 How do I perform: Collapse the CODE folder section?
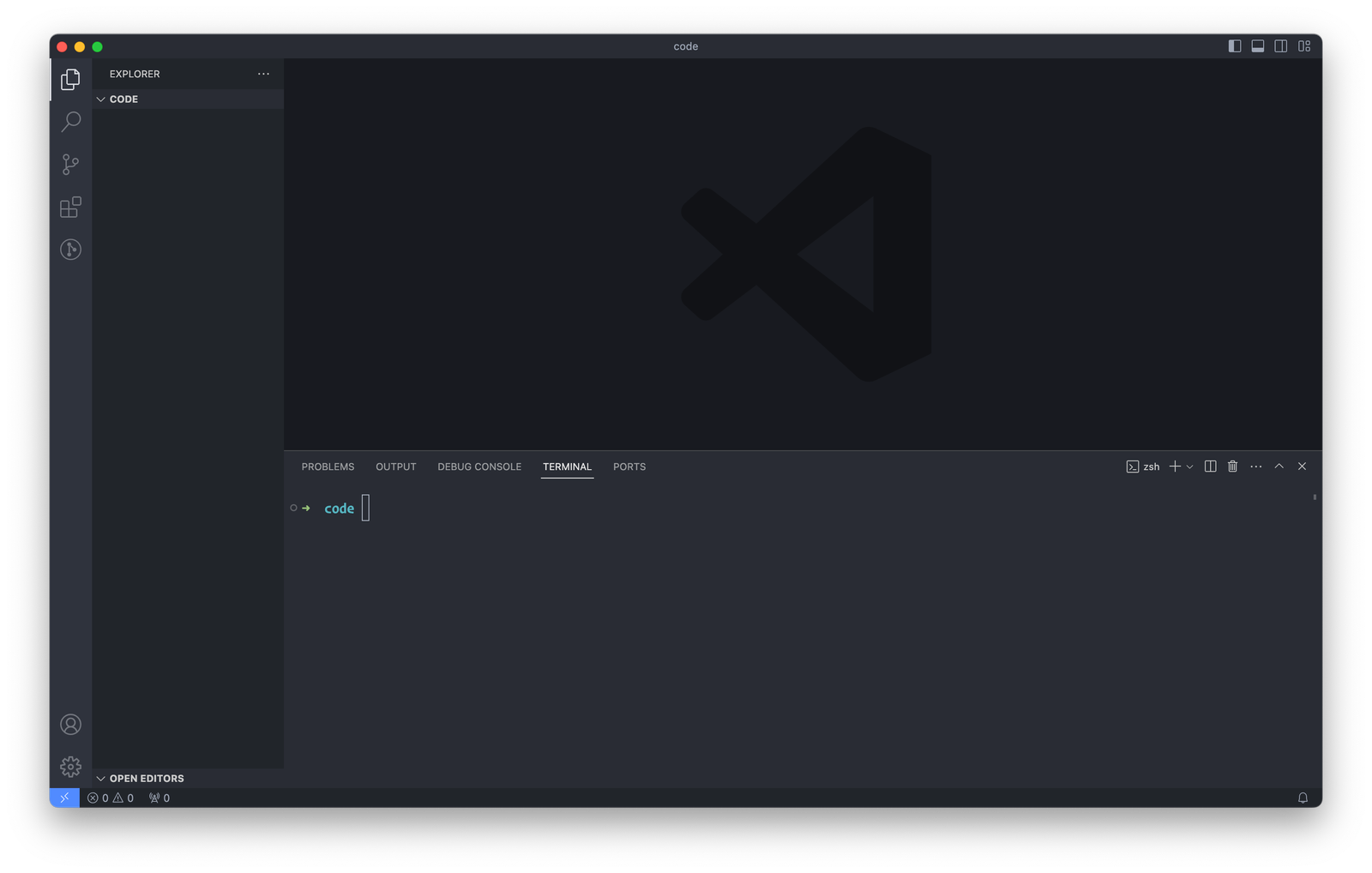point(100,99)
